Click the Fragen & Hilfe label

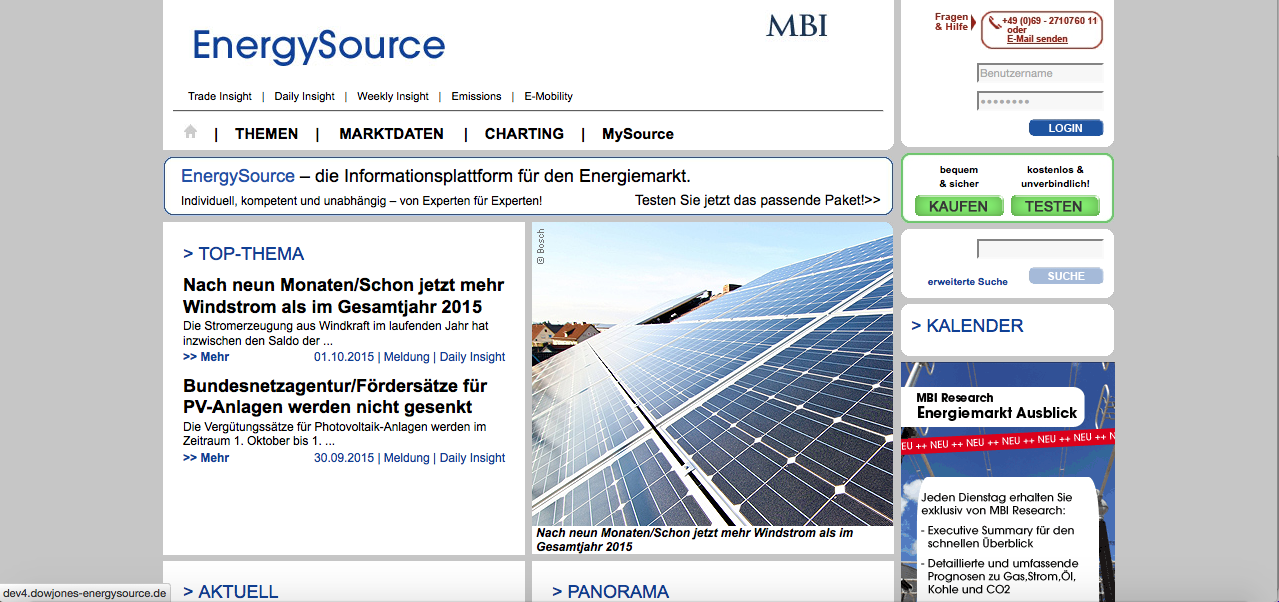(951, 22)
